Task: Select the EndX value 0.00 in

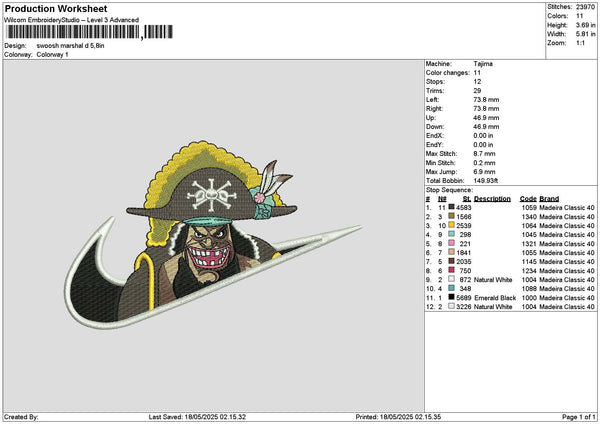Action: click(483, 136)
